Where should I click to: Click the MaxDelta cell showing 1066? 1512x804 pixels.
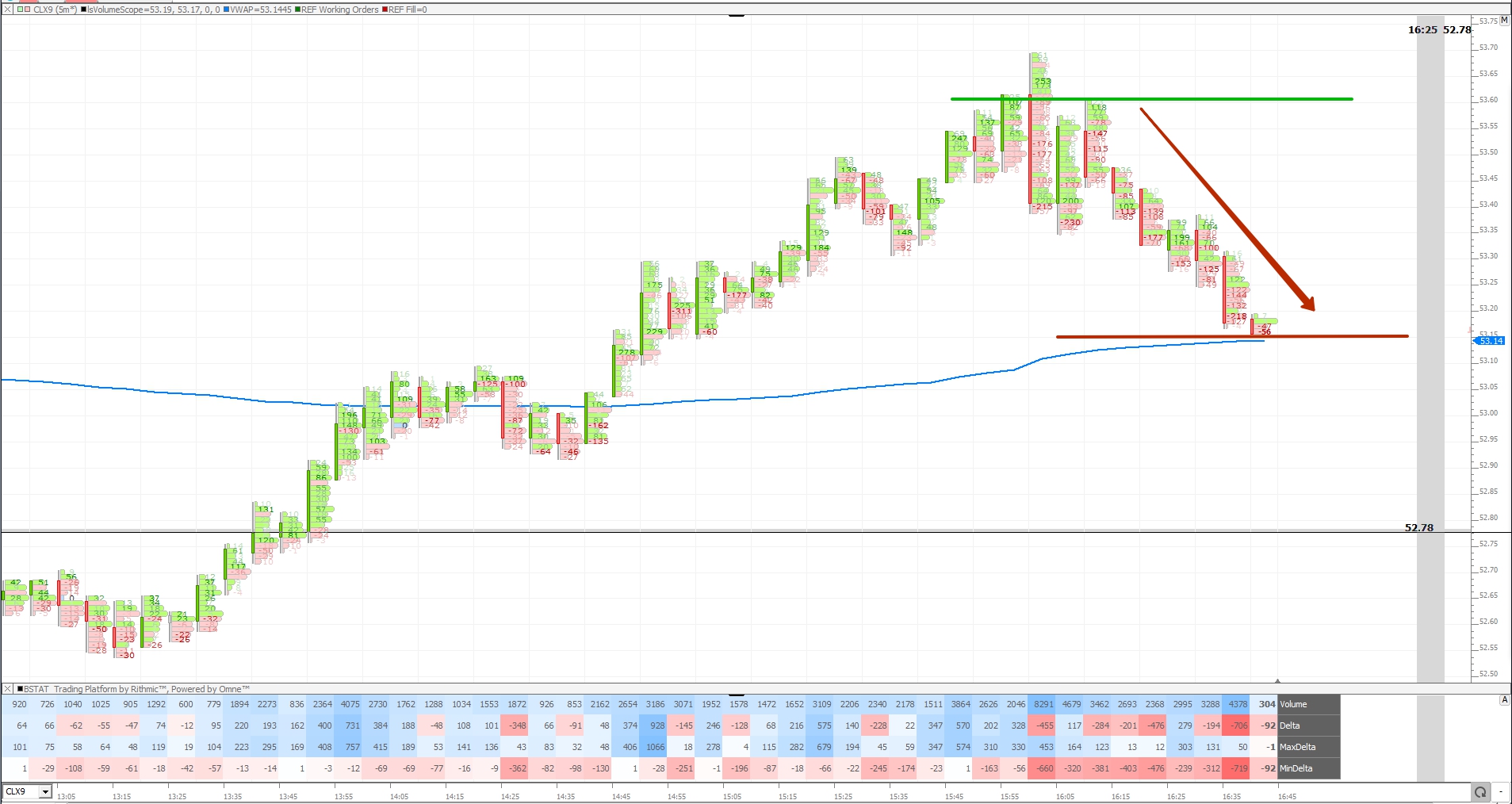pos(653,747)
